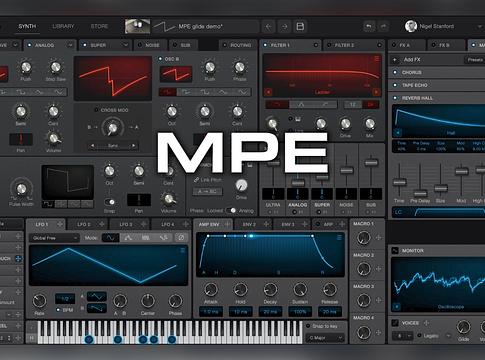The width and height of the screenshot is (485, 360).
Task: Click the save preset floppy icon
Action: pyautogui.click(x=300, y=26)
